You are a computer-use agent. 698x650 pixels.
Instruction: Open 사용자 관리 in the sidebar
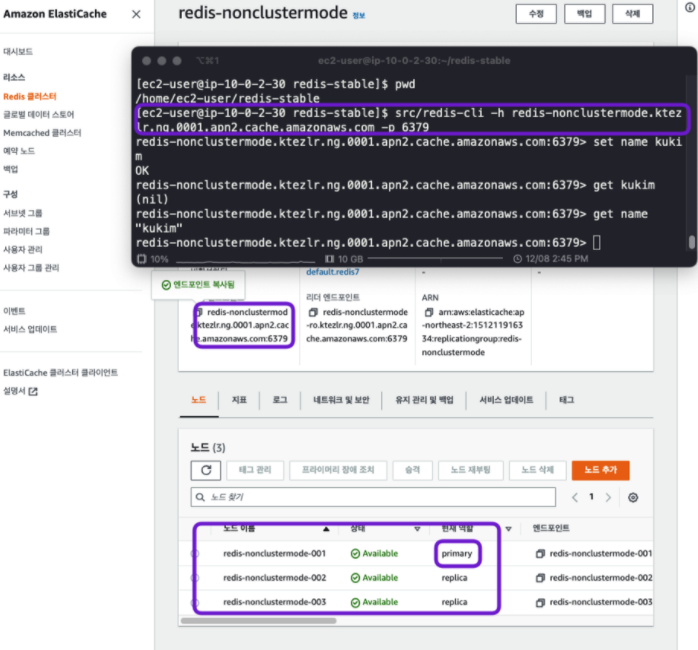pyautogui.click(x=23, y=250)
